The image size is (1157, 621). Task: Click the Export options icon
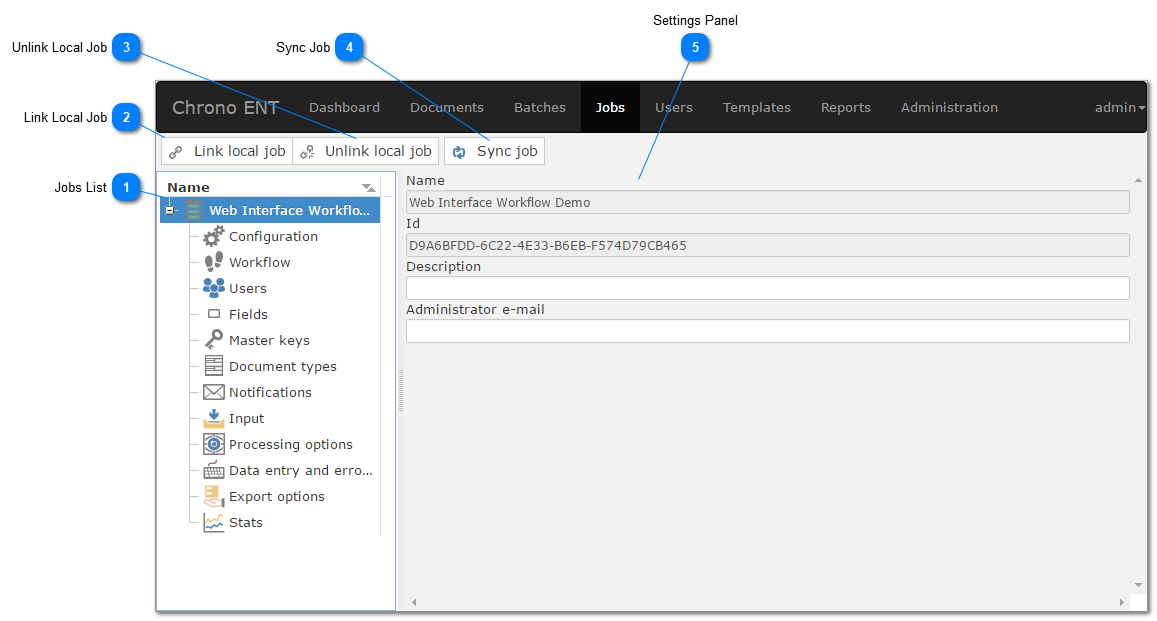tap(214, 496)
